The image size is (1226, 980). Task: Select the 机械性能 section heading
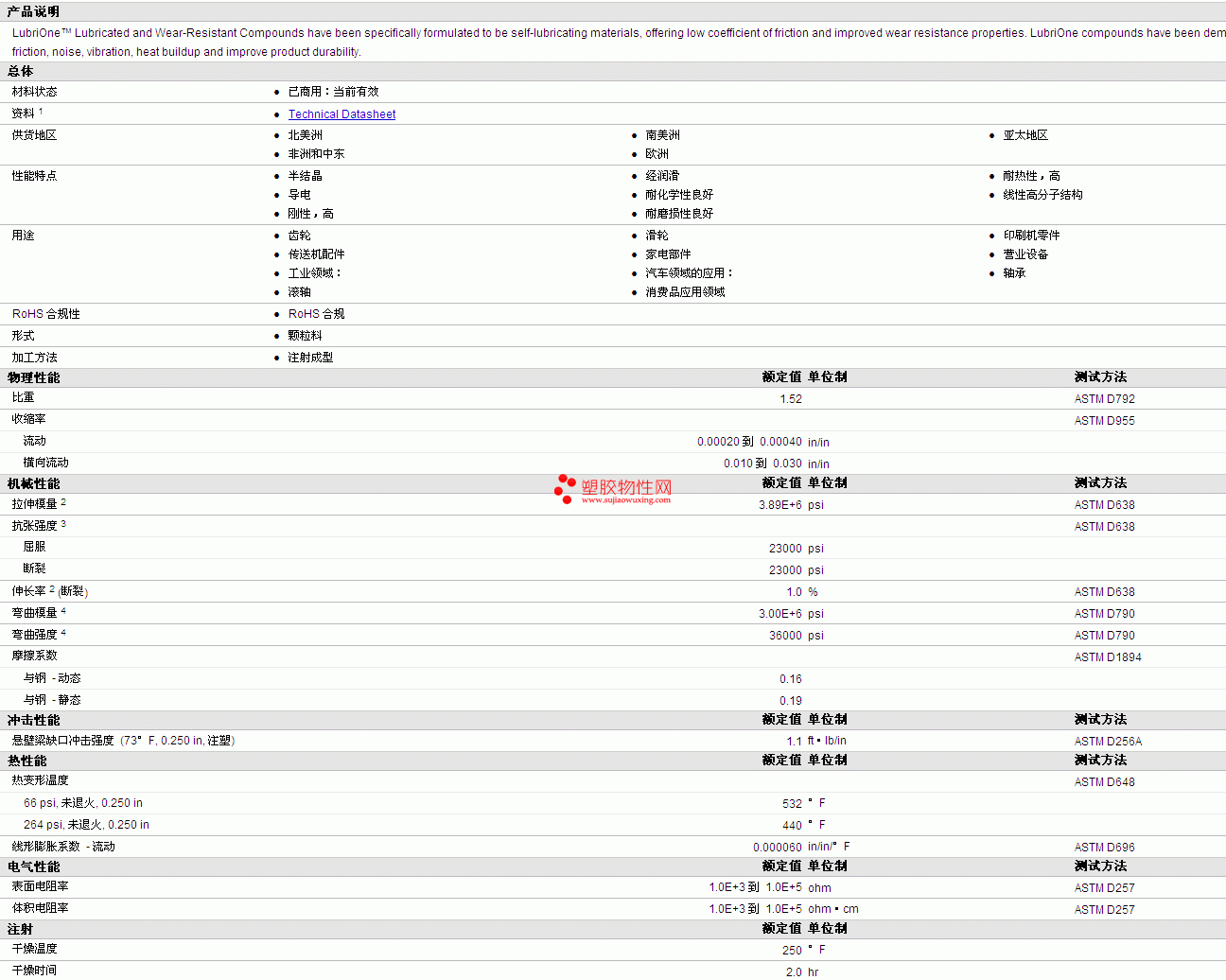(33, 483)
